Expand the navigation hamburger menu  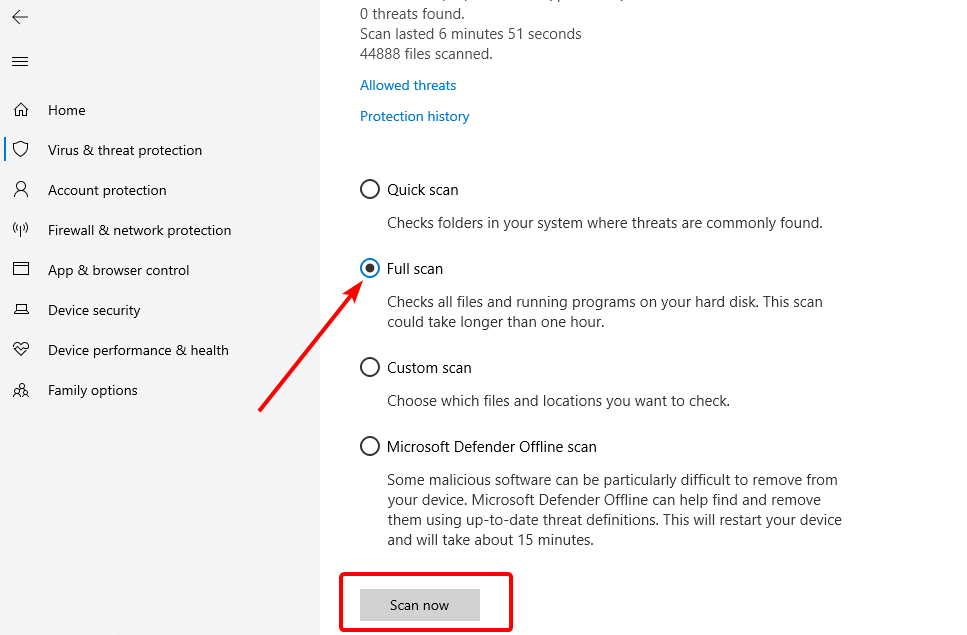(x=19, y=61)
